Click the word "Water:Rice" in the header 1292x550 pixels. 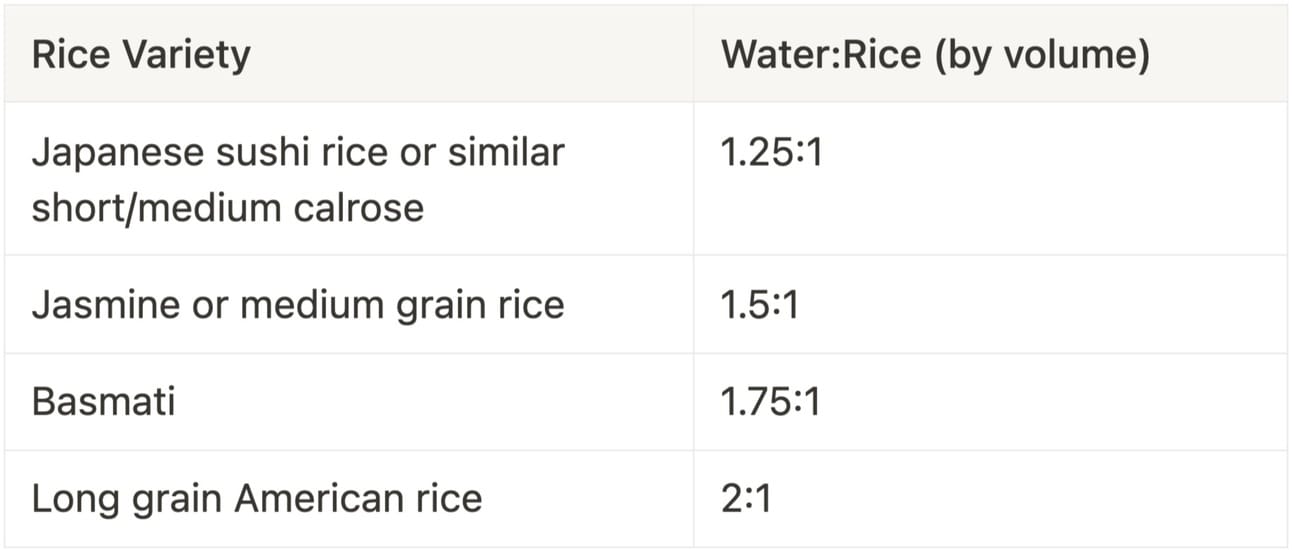pos(820,55)
